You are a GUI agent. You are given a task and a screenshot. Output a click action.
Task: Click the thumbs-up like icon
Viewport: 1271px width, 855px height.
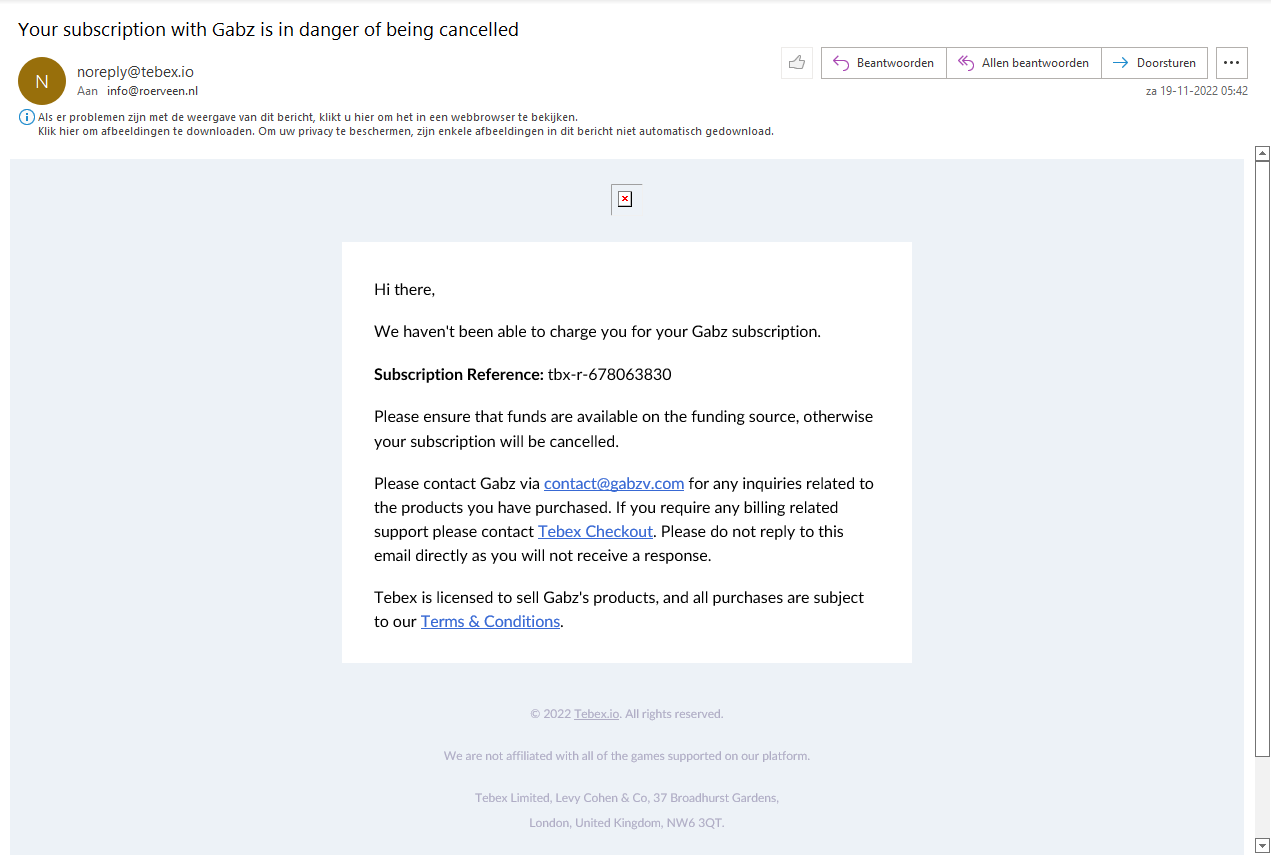pos(797,63)
